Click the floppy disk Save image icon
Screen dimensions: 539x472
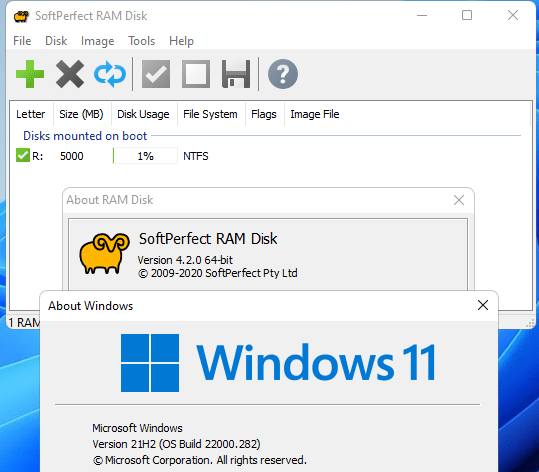point(236,74)
